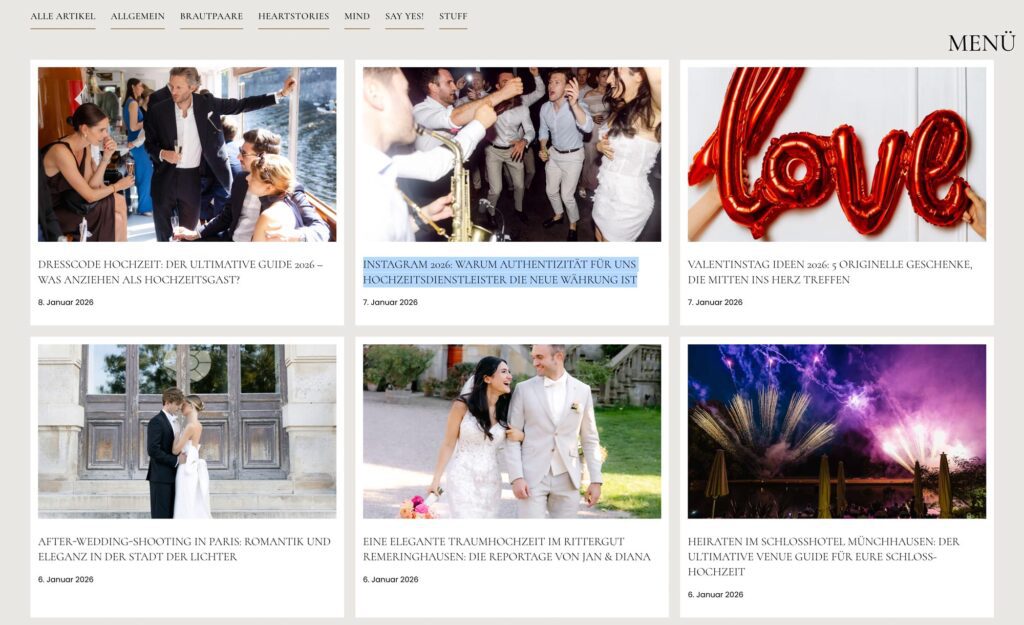This screenshot has width=1024, height=625.
Task: Click the bride and groom walking photo
Action: click(x=511, y=431)
